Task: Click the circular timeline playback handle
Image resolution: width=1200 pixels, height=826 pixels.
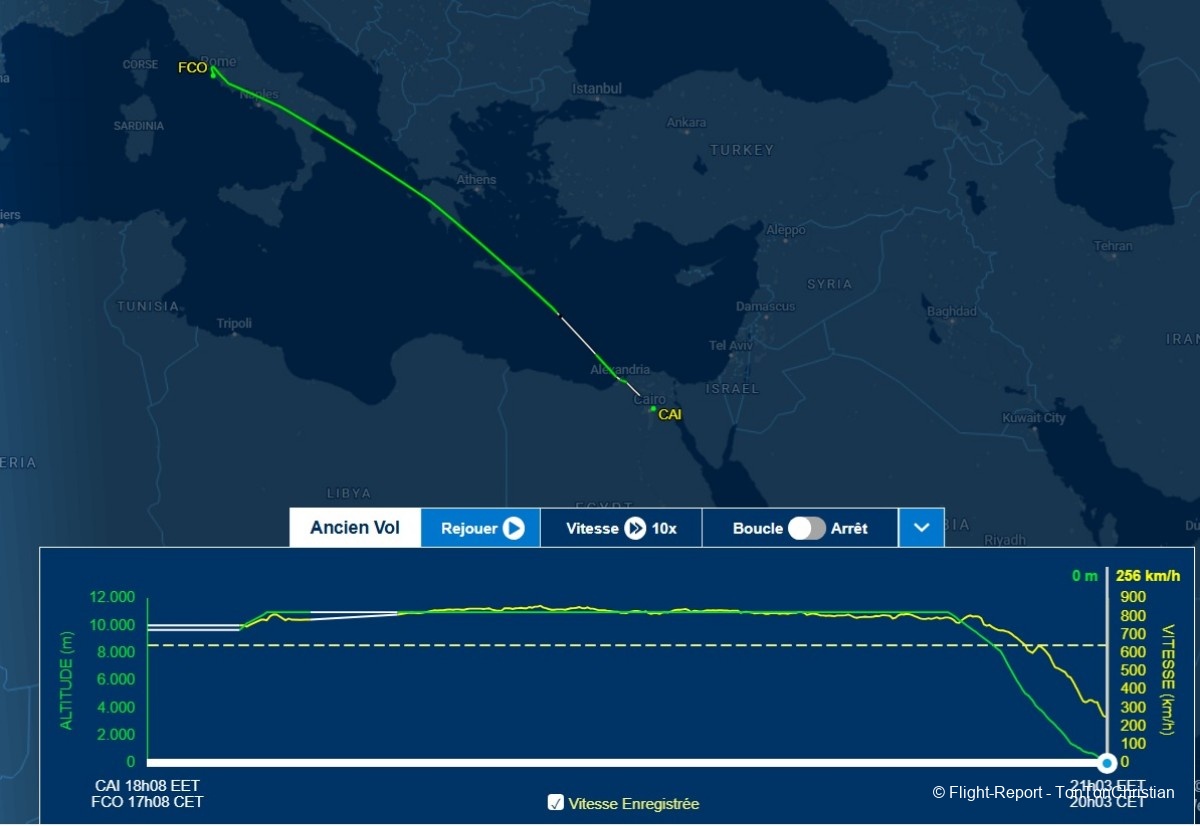Action: (1105, 762)
